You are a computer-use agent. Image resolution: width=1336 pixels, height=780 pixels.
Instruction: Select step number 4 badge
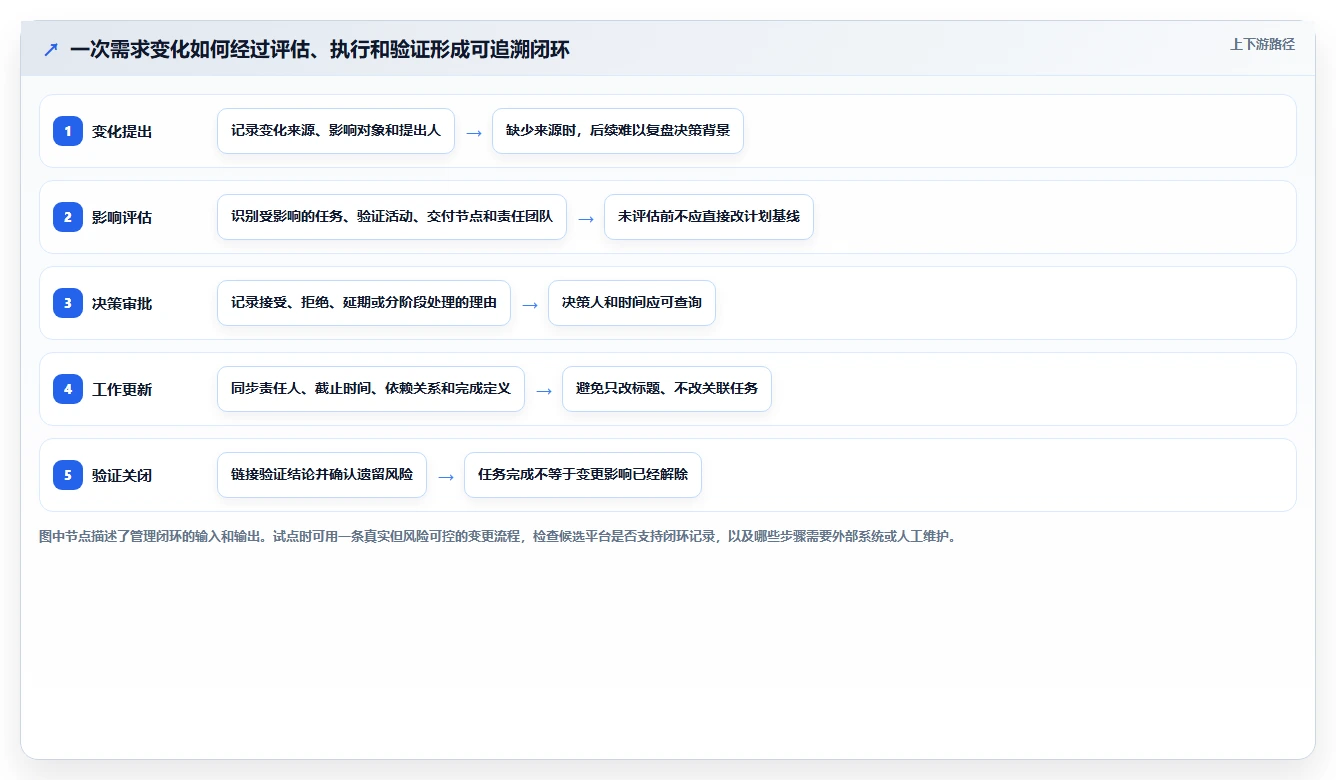68,389
